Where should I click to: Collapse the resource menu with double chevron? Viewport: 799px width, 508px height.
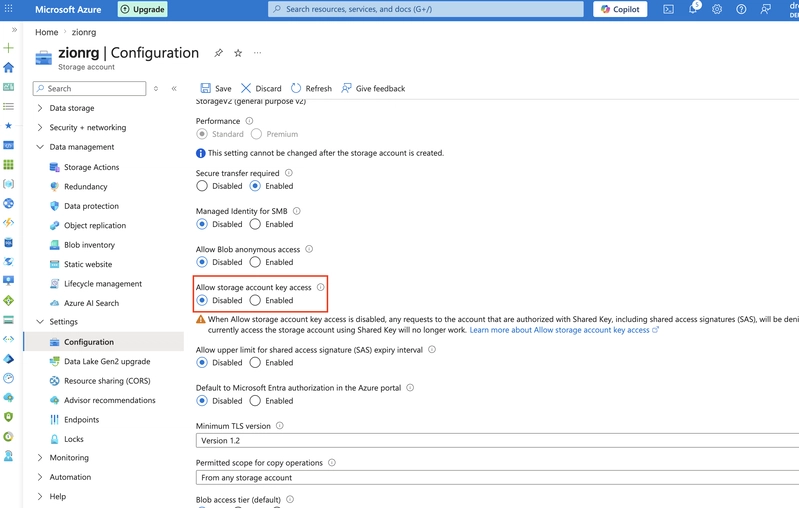tap(174, 88)
